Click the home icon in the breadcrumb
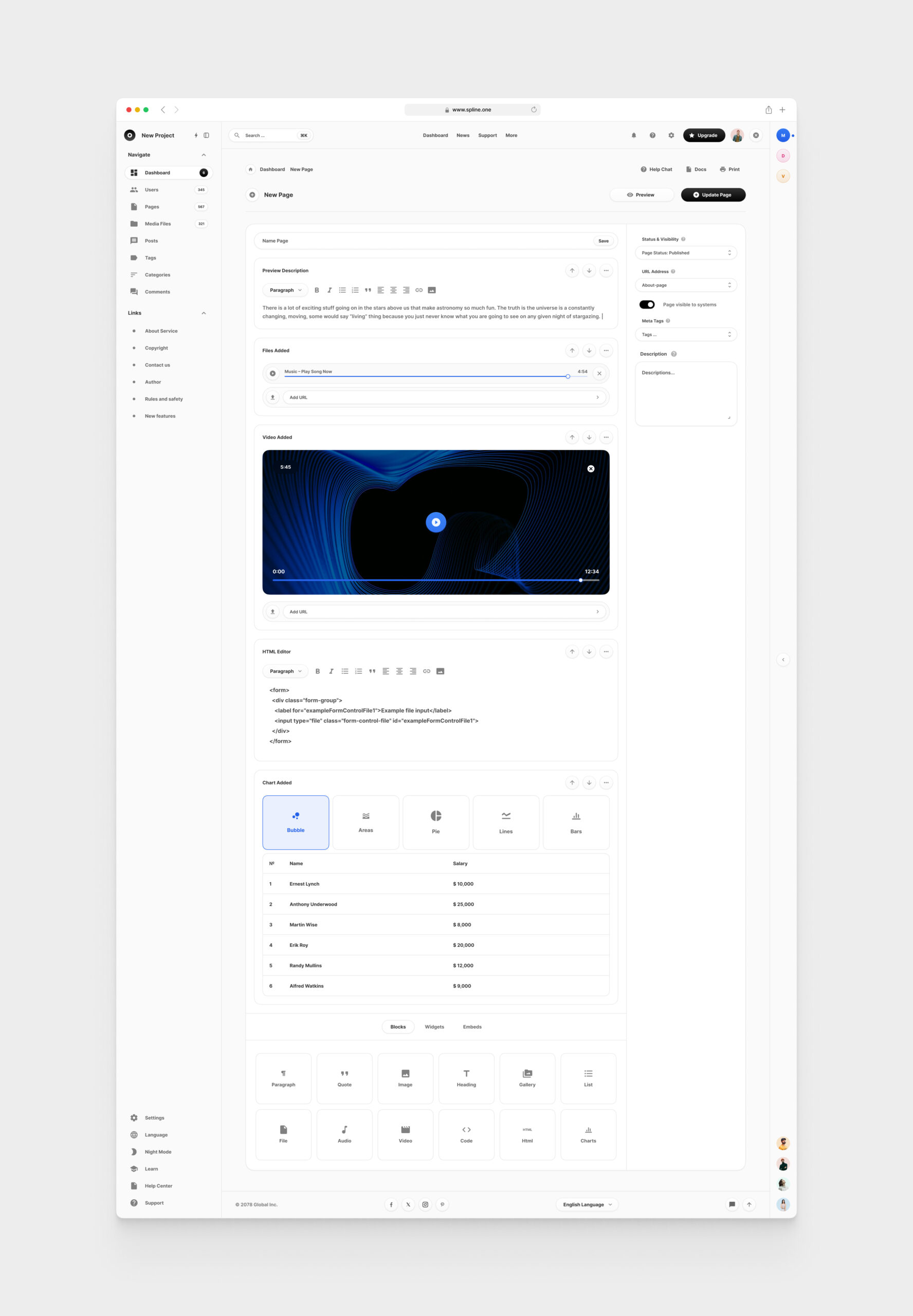The width and height of the screenshot is (913, 1316). pos(250,169)
